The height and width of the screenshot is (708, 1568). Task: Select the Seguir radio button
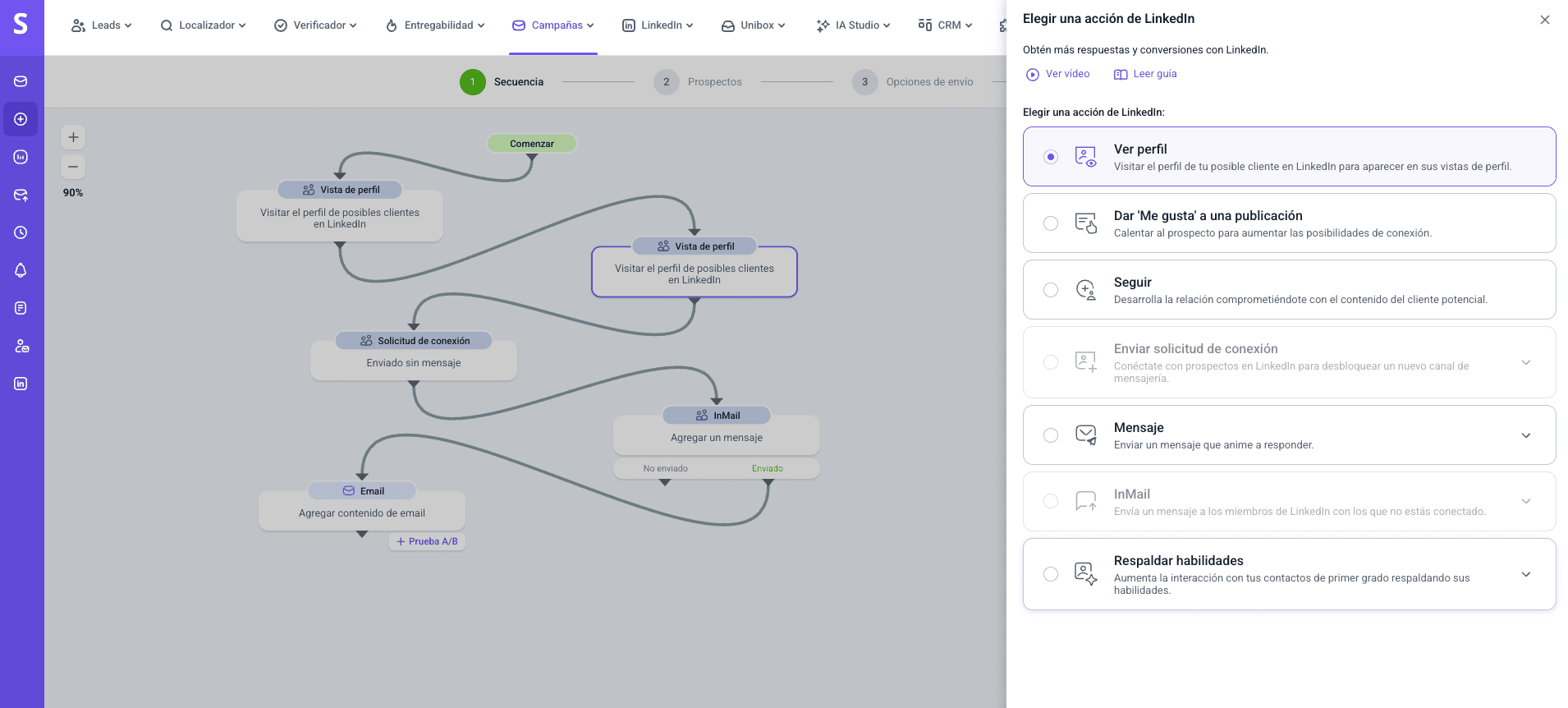(1051, 290)
